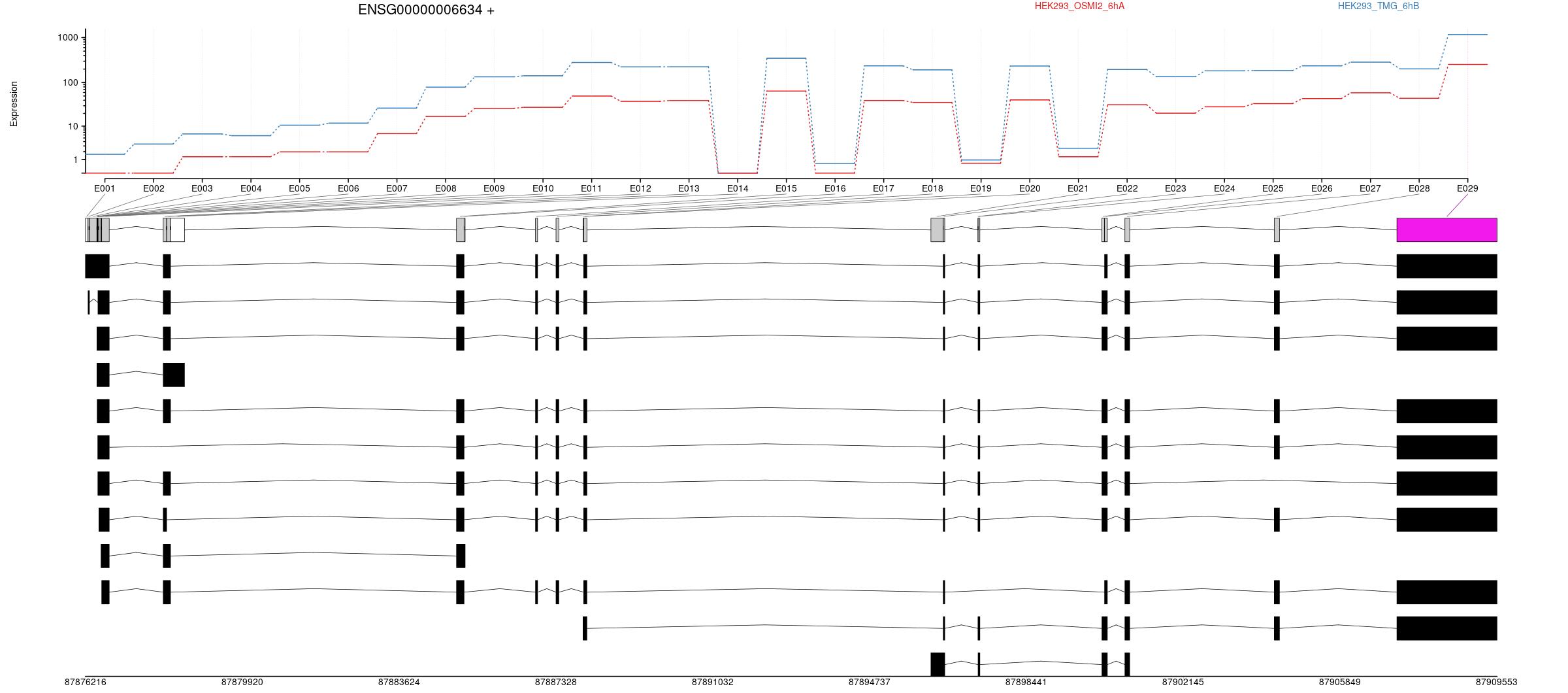Screen dimensions: 1568x693
Task: Click exon label E019
Action: (981, 188)
